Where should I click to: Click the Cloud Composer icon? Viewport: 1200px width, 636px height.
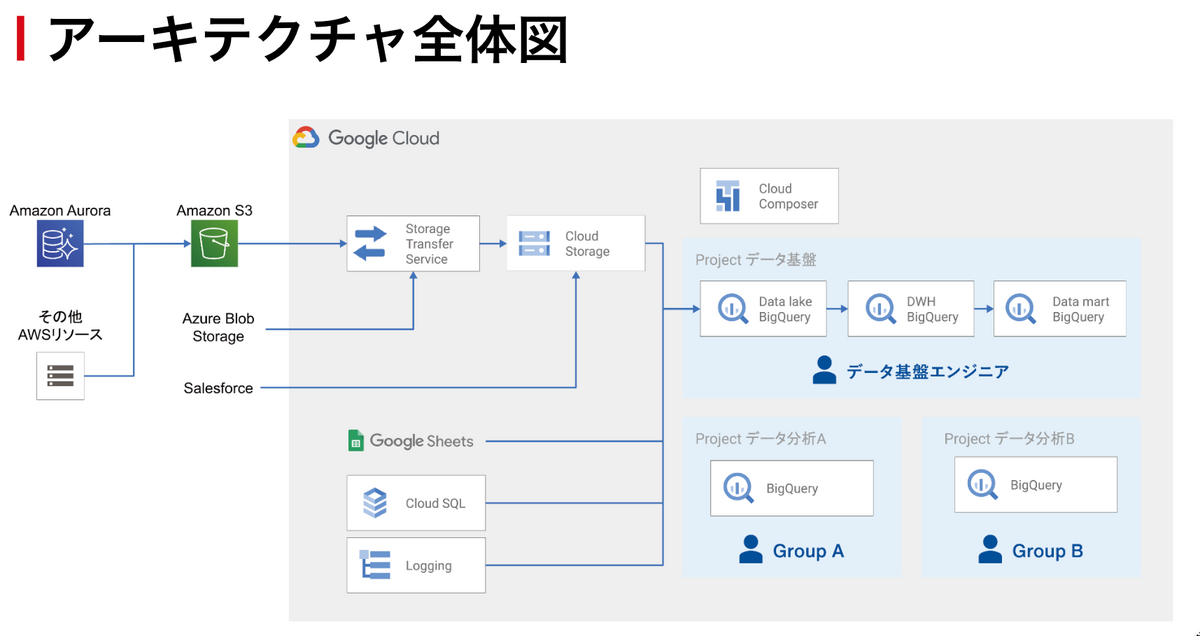tap(728, 196)
